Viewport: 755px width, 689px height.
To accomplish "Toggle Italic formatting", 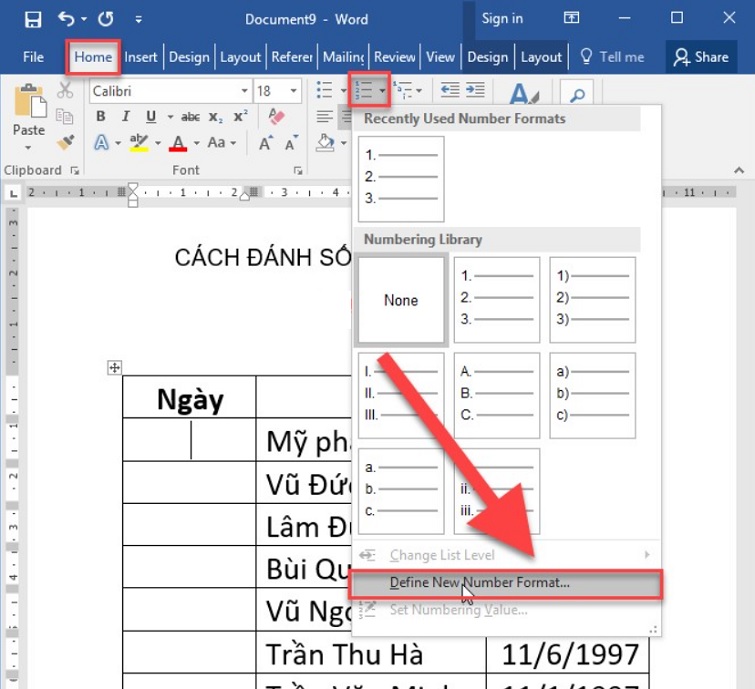I will pyautogui.click(x=125, y=117).
